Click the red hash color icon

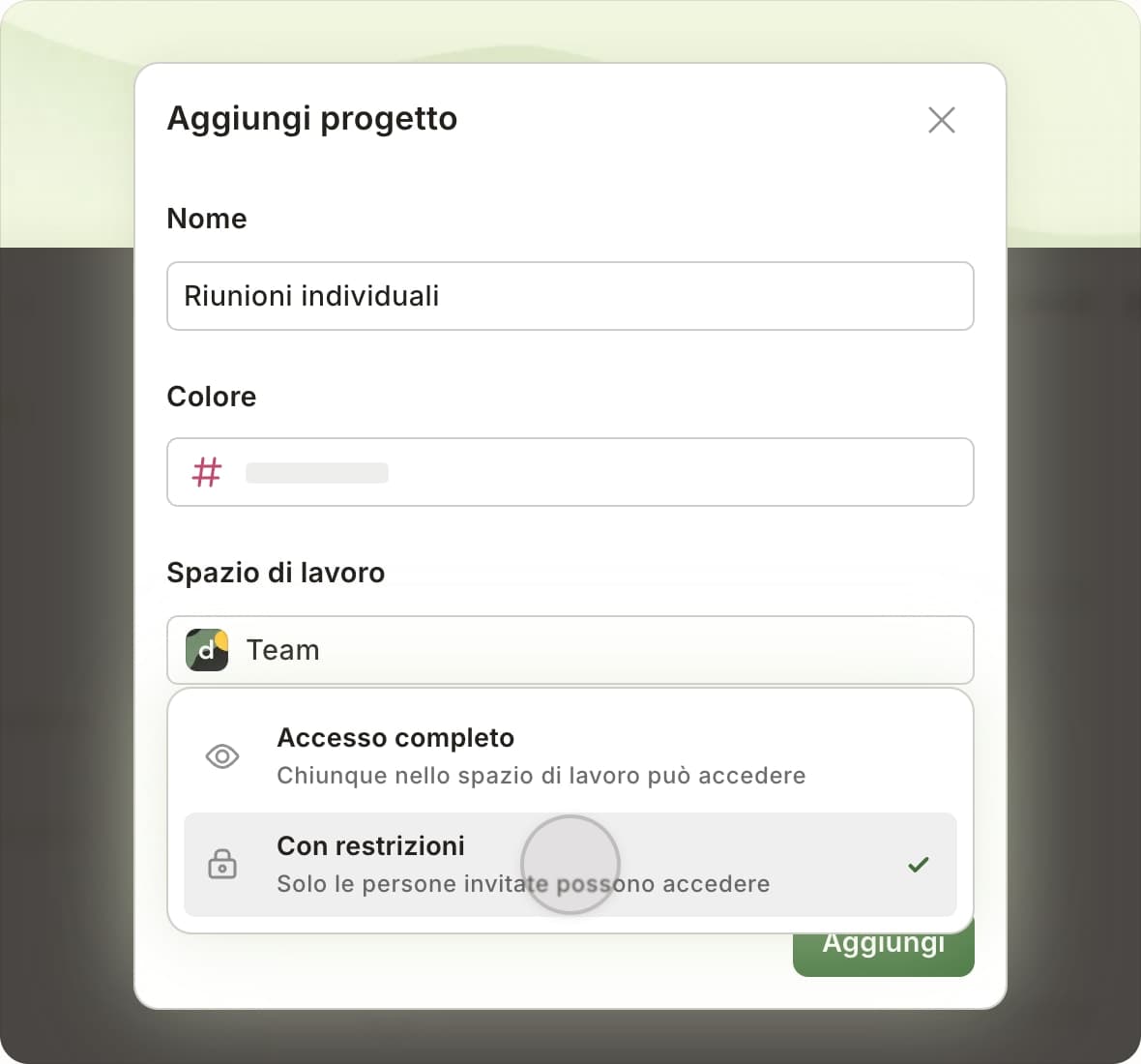pyautogui.click(x=207, y=472)
